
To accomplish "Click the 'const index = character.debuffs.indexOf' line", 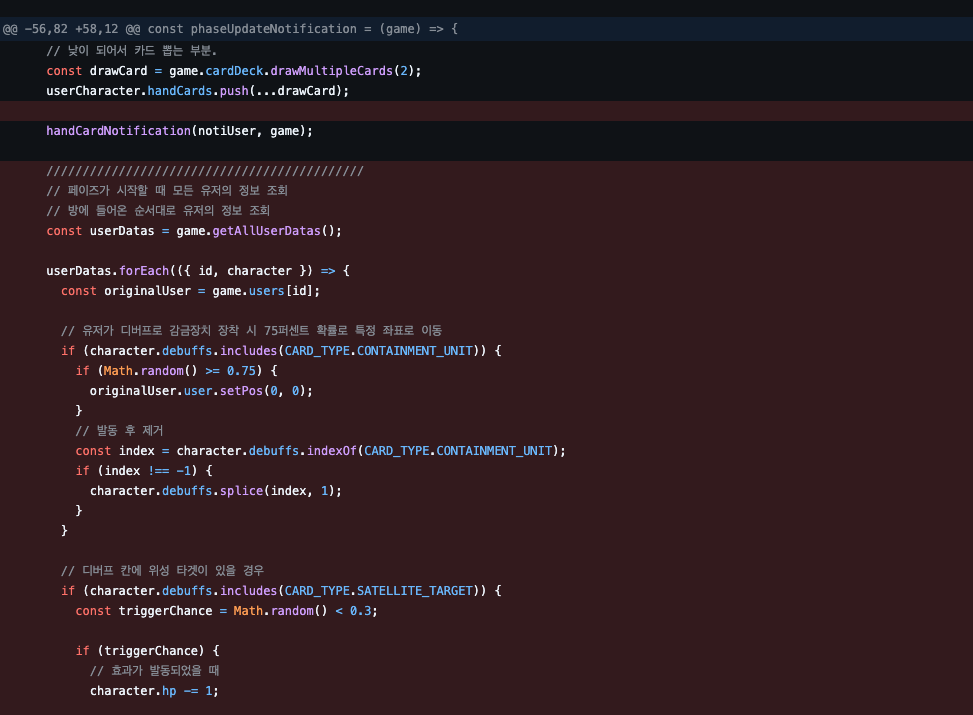I will tap(321, 451).
